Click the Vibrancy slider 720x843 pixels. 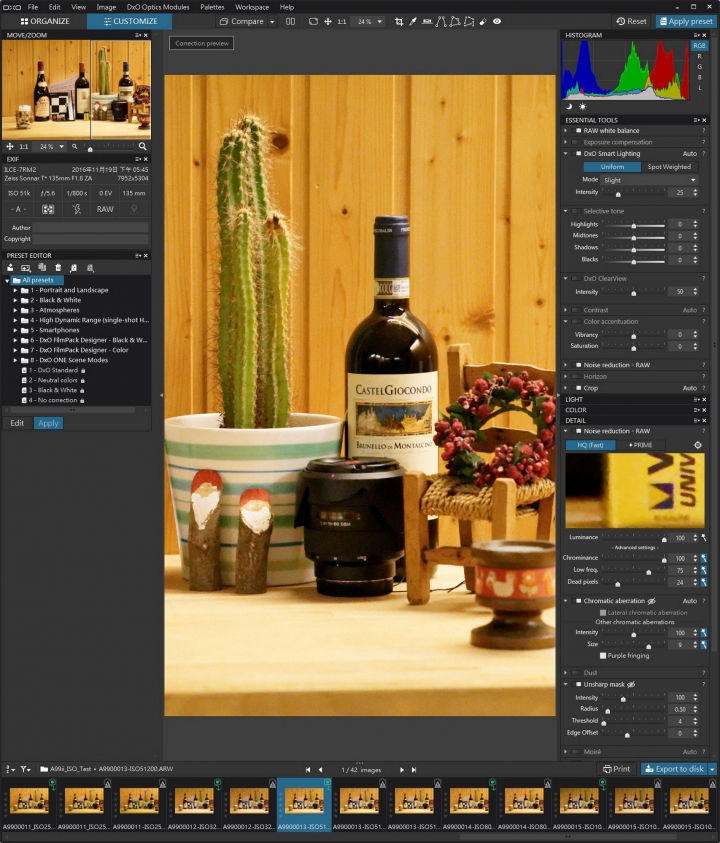pyautogui.click(x=633, y=335)
